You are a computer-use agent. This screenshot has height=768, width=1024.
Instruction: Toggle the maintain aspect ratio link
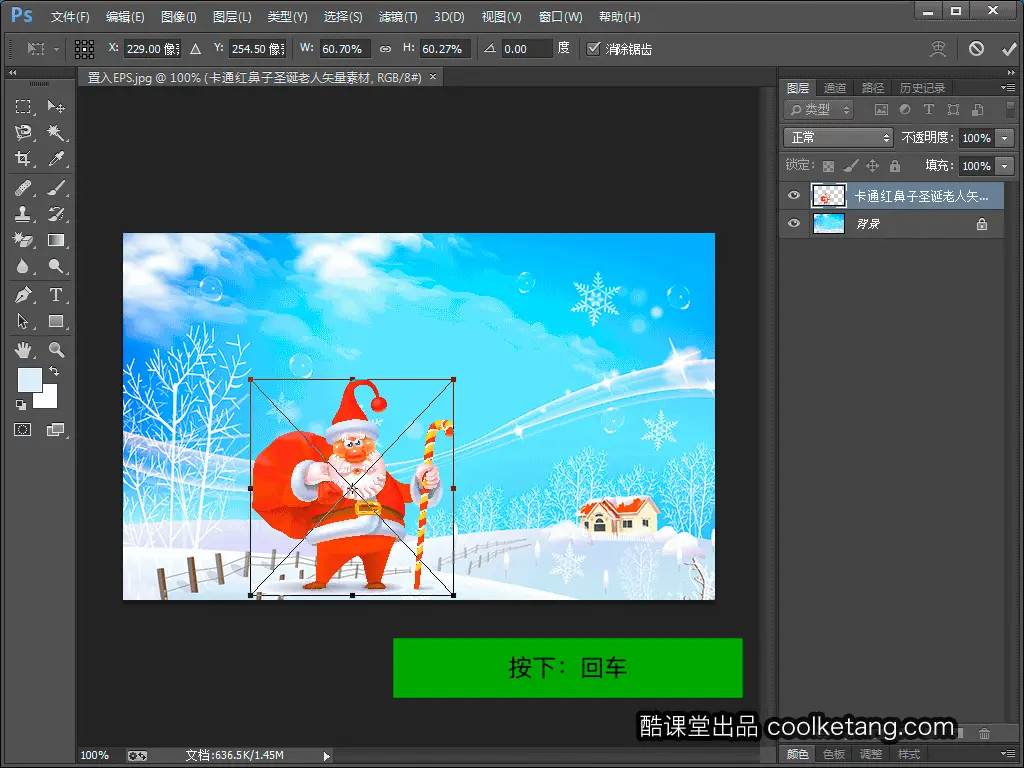tap(385, 49)
